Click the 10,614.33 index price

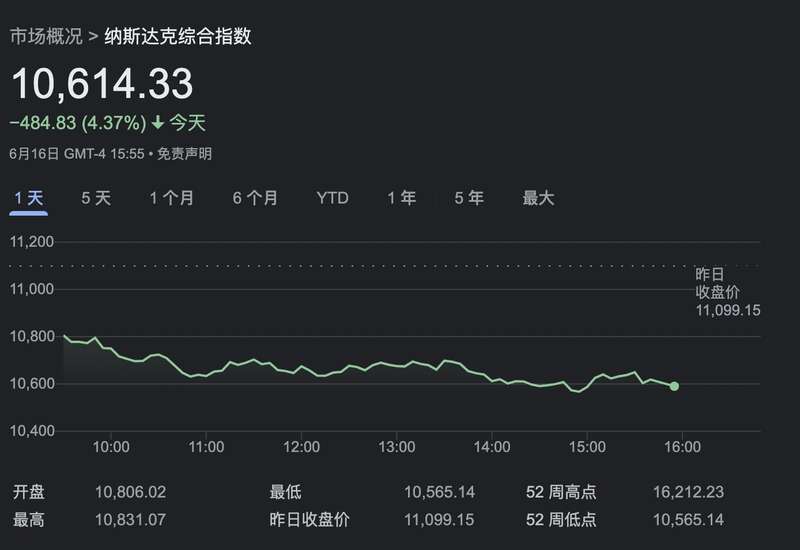[102, 83]
